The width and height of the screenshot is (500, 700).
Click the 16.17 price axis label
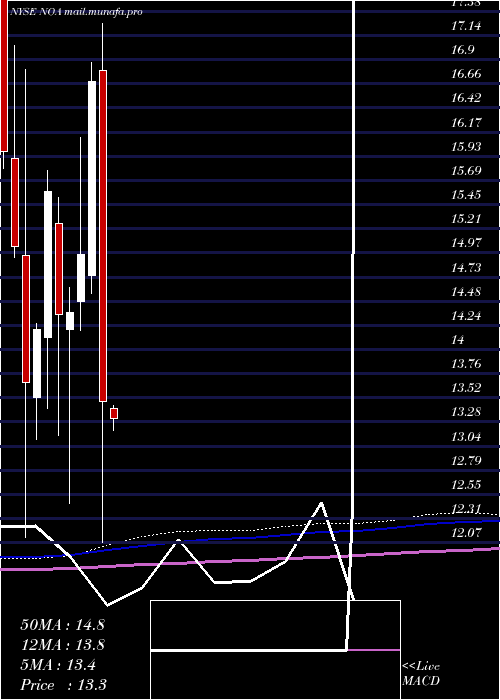pos(466,122)
